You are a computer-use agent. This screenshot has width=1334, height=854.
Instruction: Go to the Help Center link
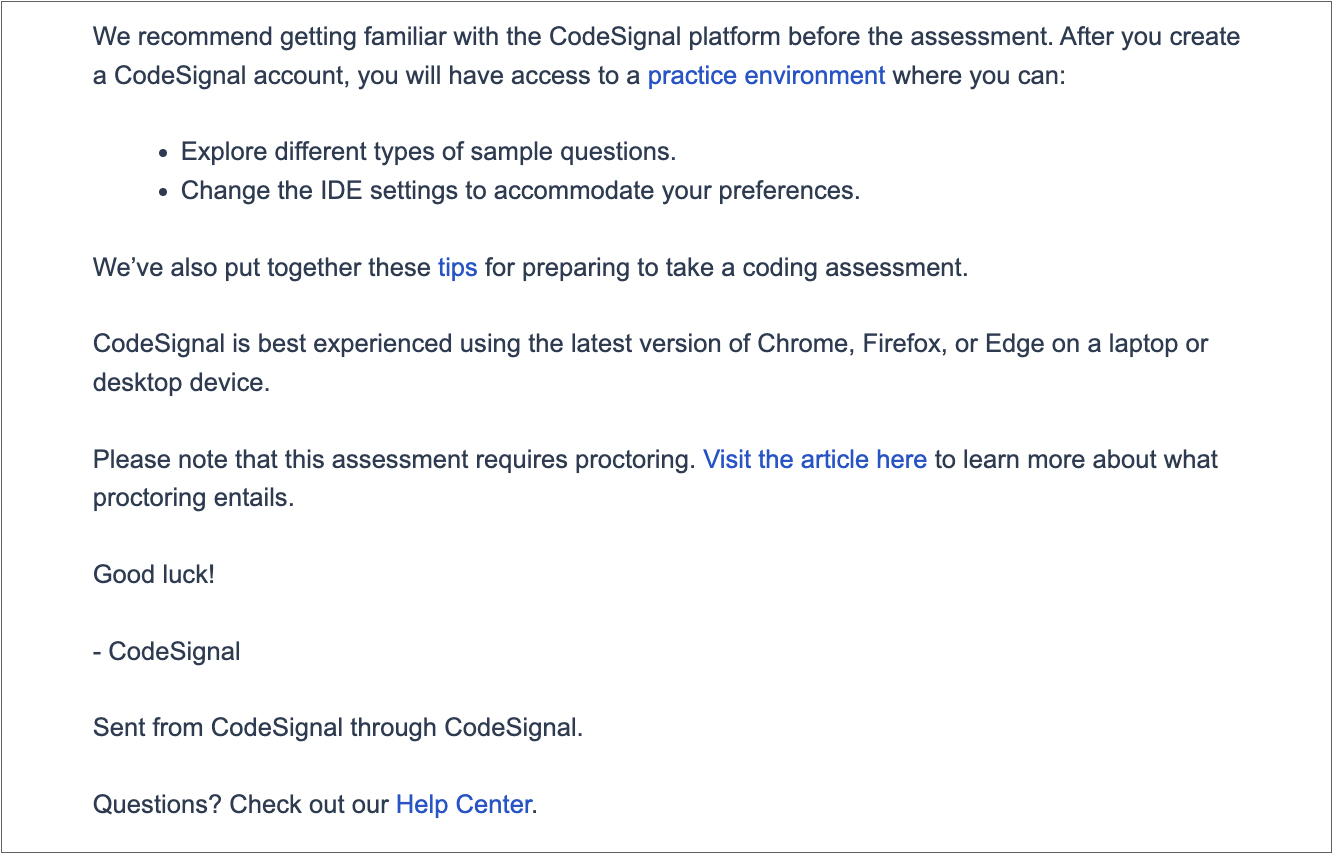coord(464,804)
